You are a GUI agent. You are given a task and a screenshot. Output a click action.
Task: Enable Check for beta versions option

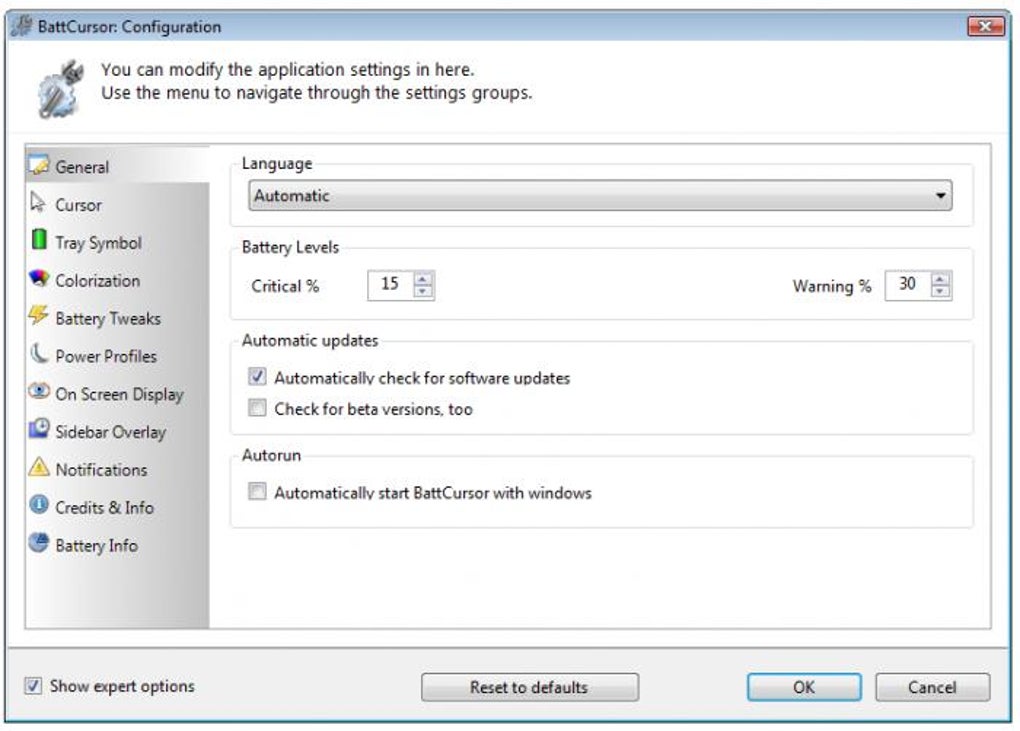point(257,408)
